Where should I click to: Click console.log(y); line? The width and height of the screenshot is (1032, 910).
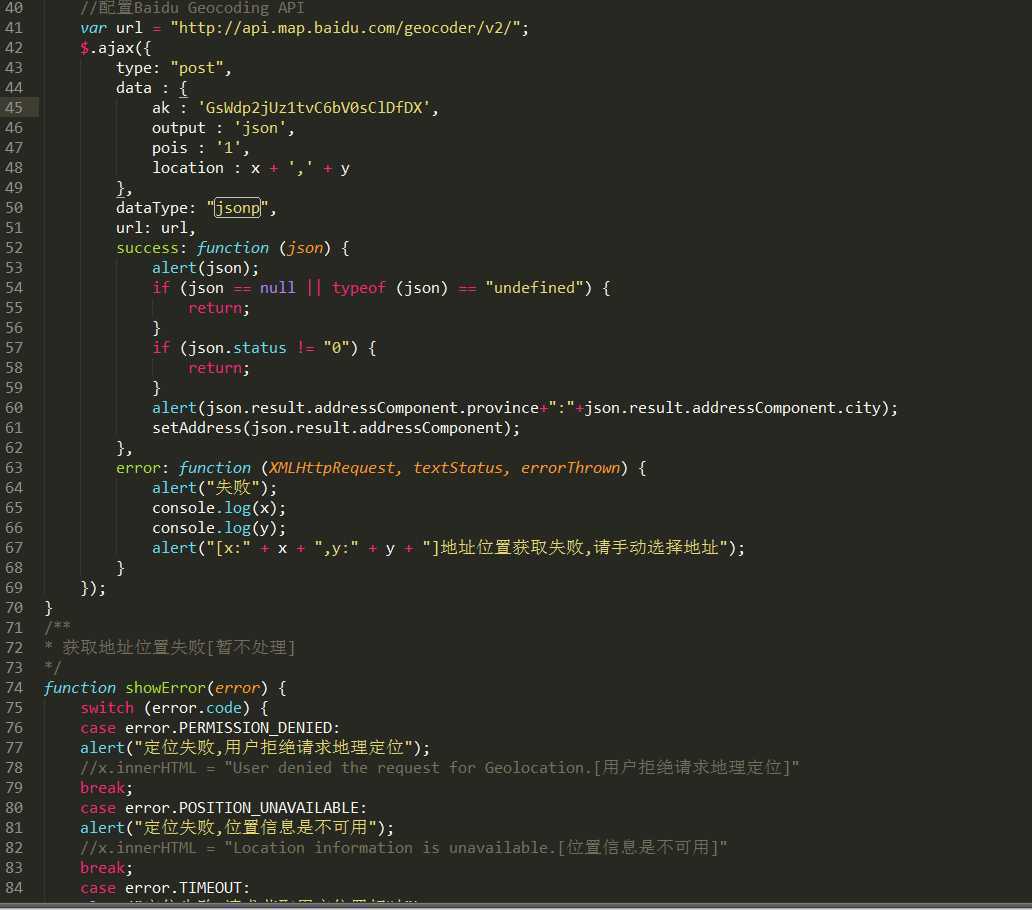coord(219,528)
